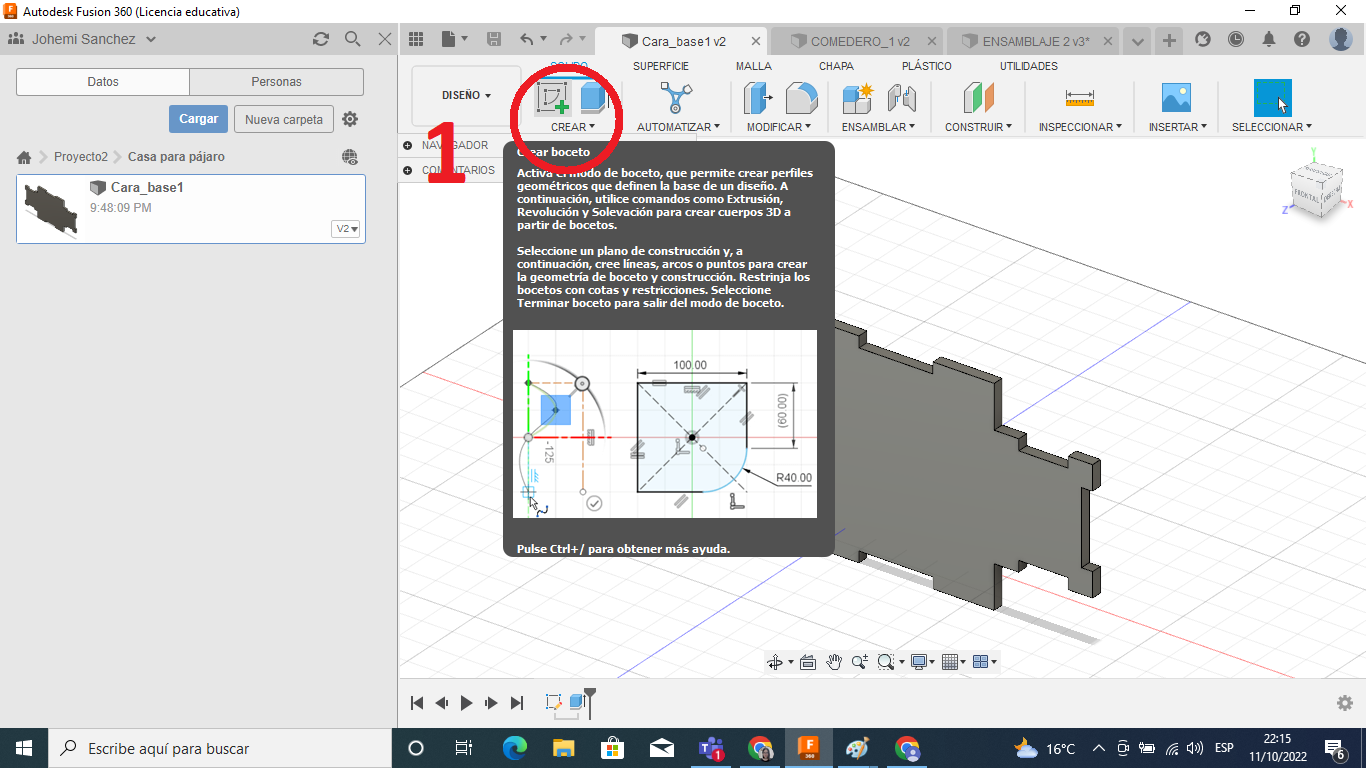Open the AUTOMATIZAR dropdown menu

pyautogui.click(x=679, y=127)
